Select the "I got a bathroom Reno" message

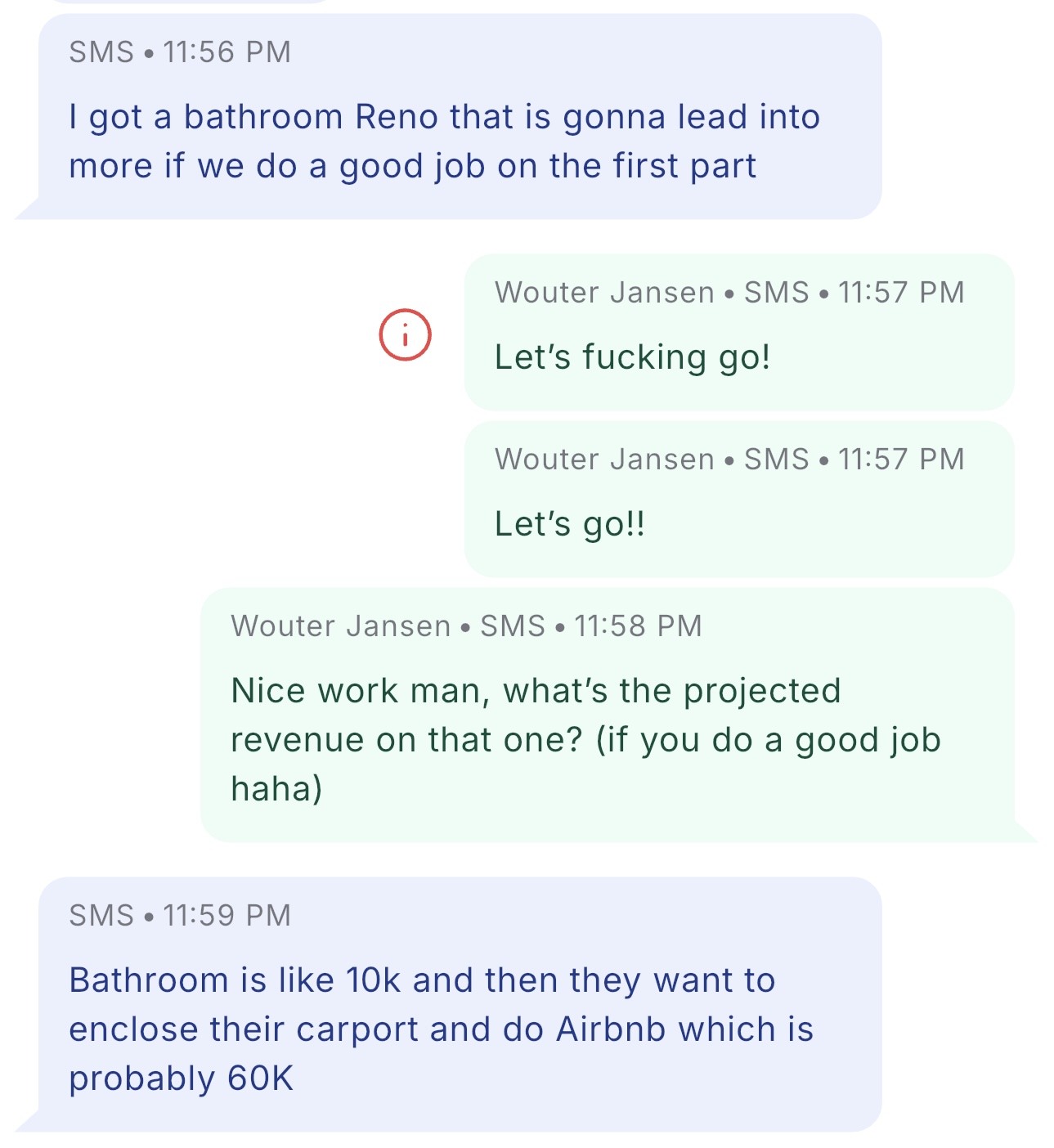pyautogui.click(x=444, y=141)
